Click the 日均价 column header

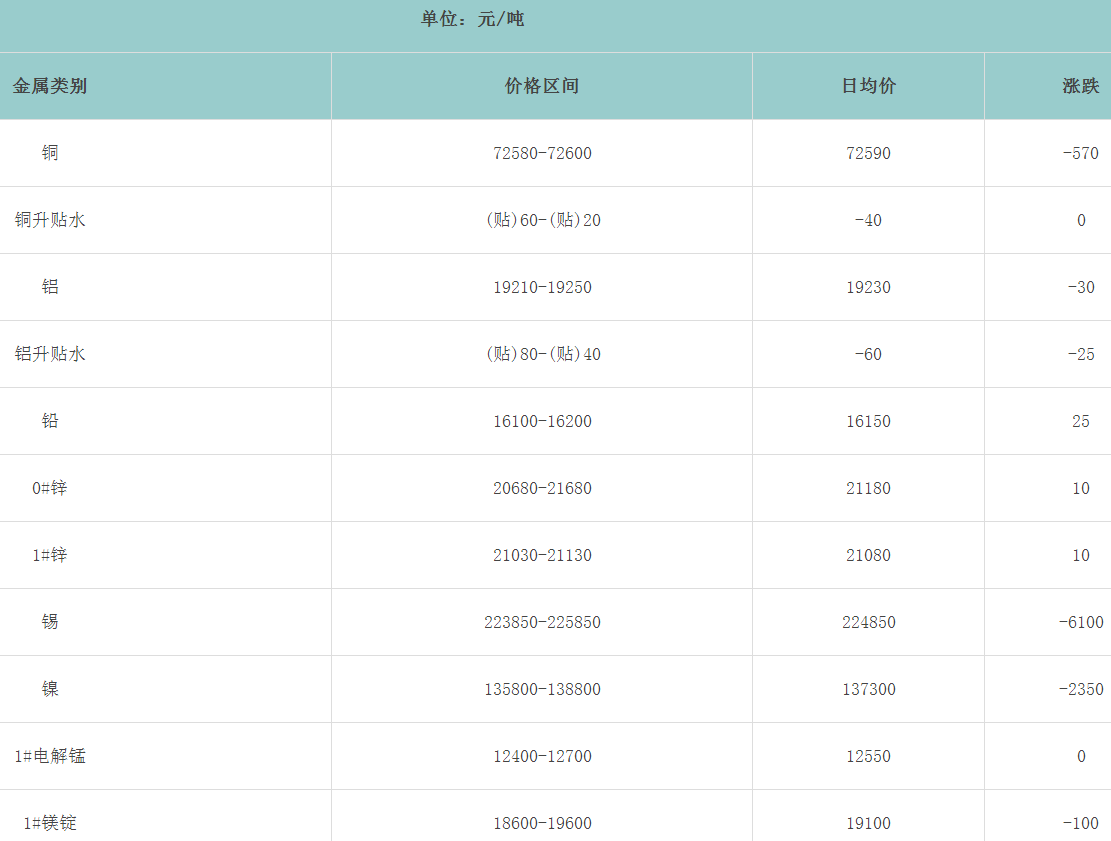(868, 86)
